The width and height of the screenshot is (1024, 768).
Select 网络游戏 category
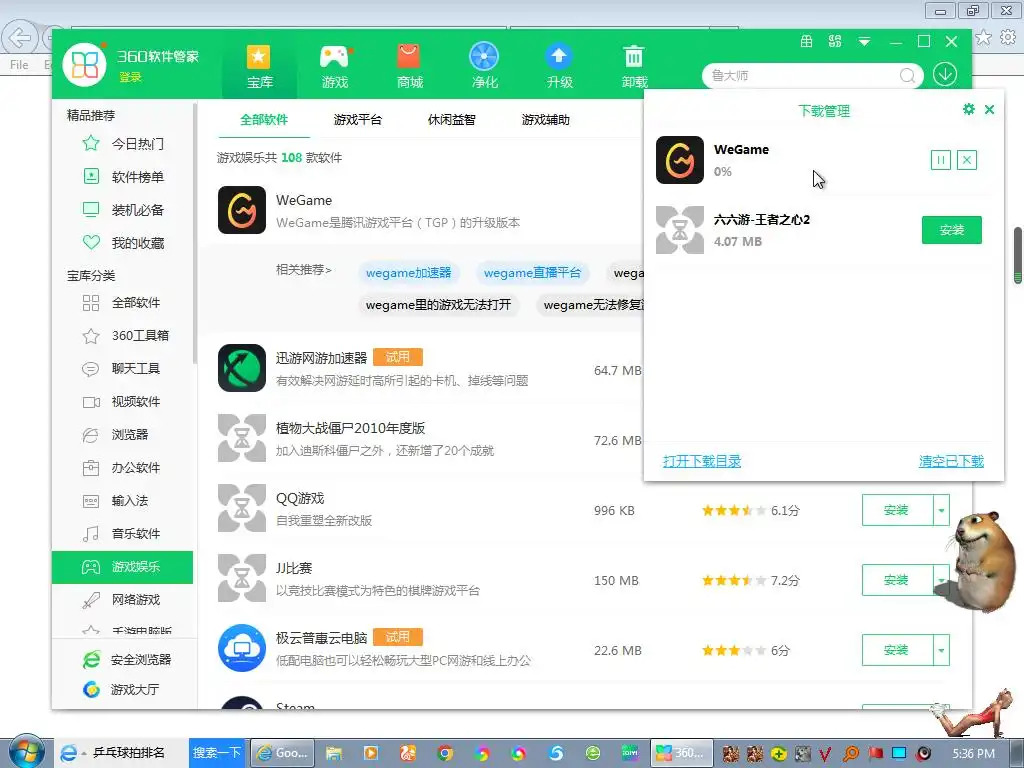pyautogui.click(x=123, y=600)
